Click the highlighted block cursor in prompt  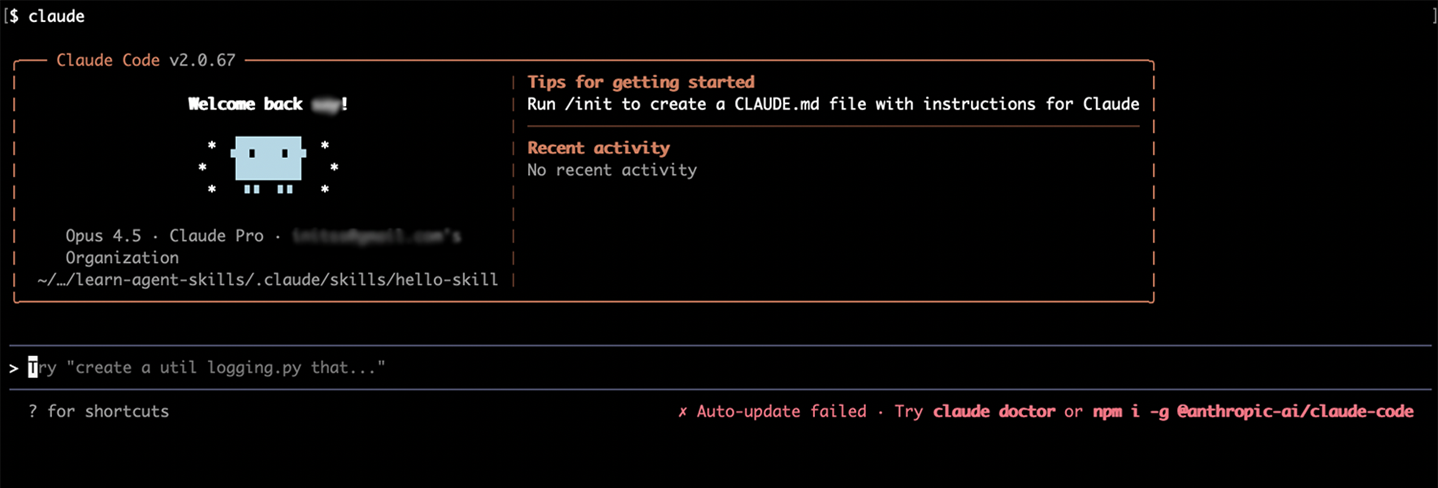(33, 368)
